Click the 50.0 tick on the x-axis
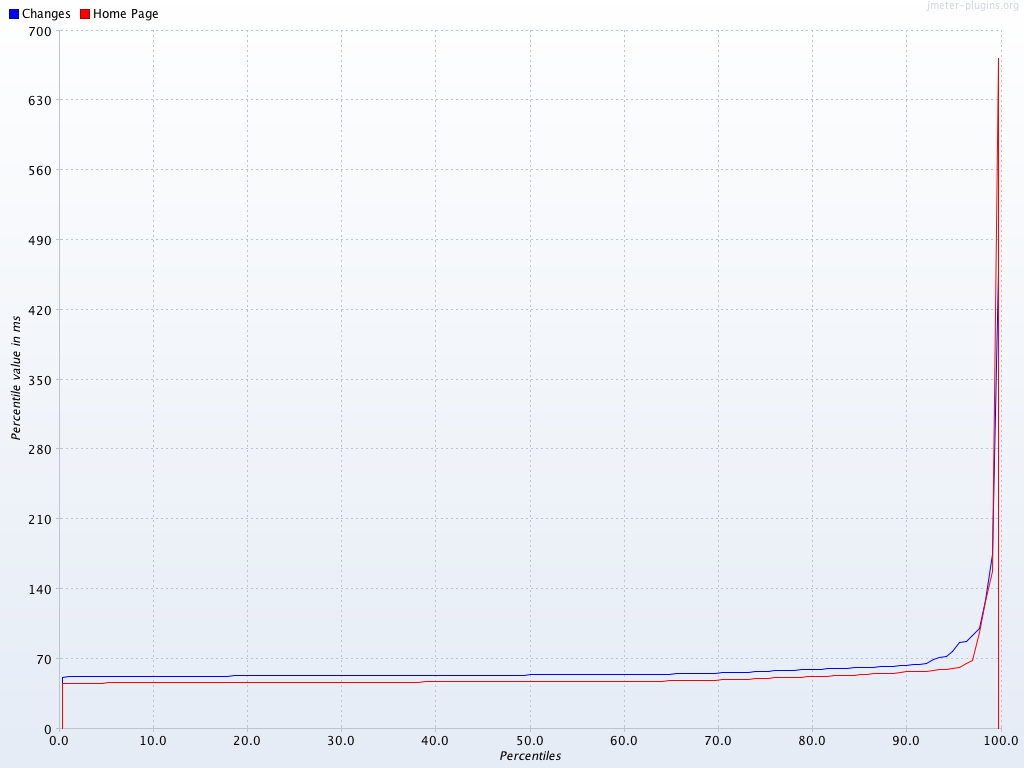 point(530,741)
